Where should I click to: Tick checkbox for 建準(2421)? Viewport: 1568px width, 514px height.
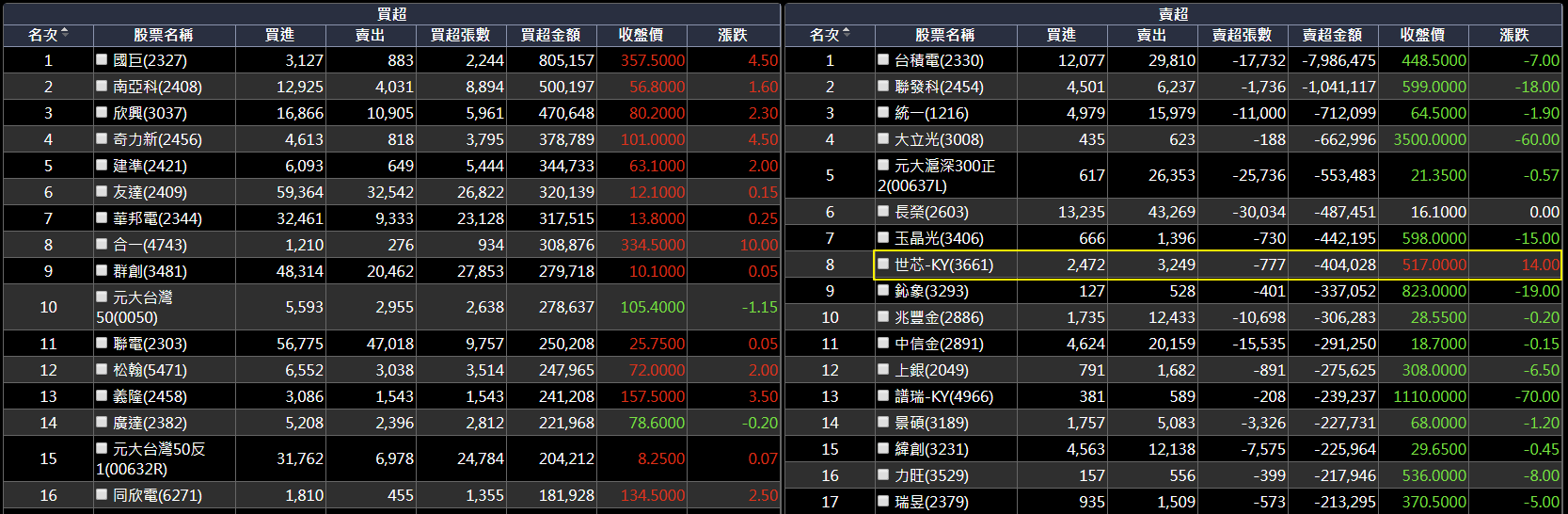coord(102,164)
